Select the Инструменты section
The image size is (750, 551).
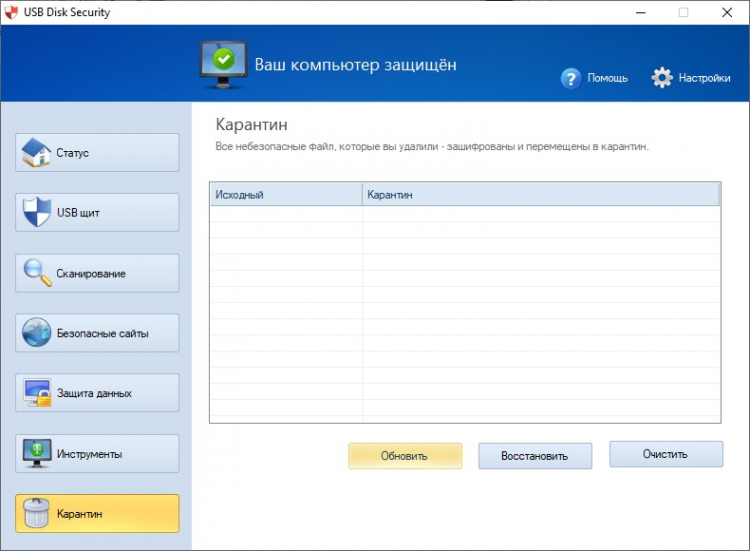pos(97,453)
